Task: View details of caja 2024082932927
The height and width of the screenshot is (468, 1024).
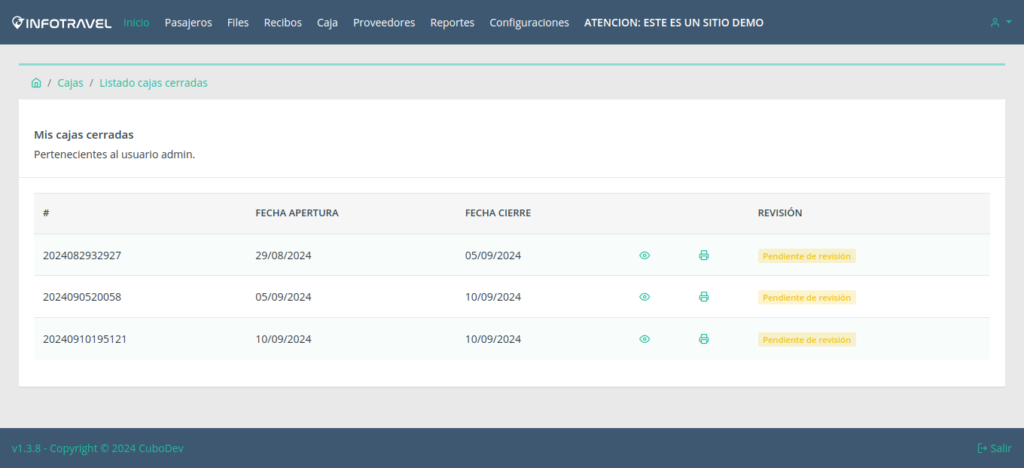Action: tap(644, 256)
